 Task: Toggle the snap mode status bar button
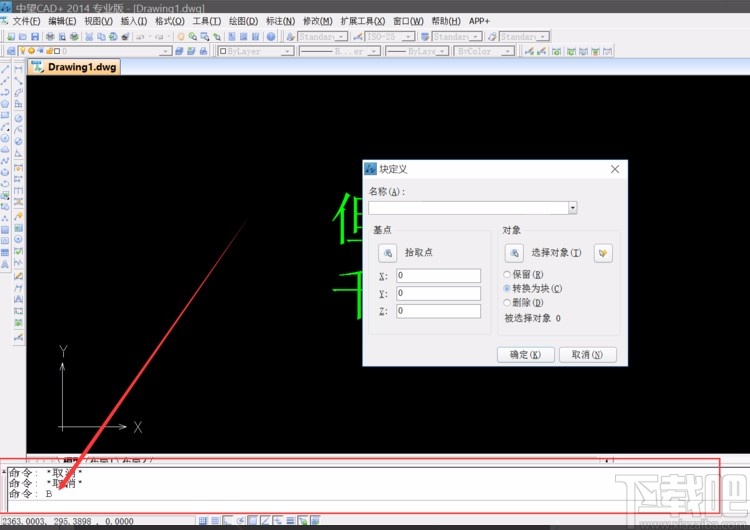click(x=203, y=520)
